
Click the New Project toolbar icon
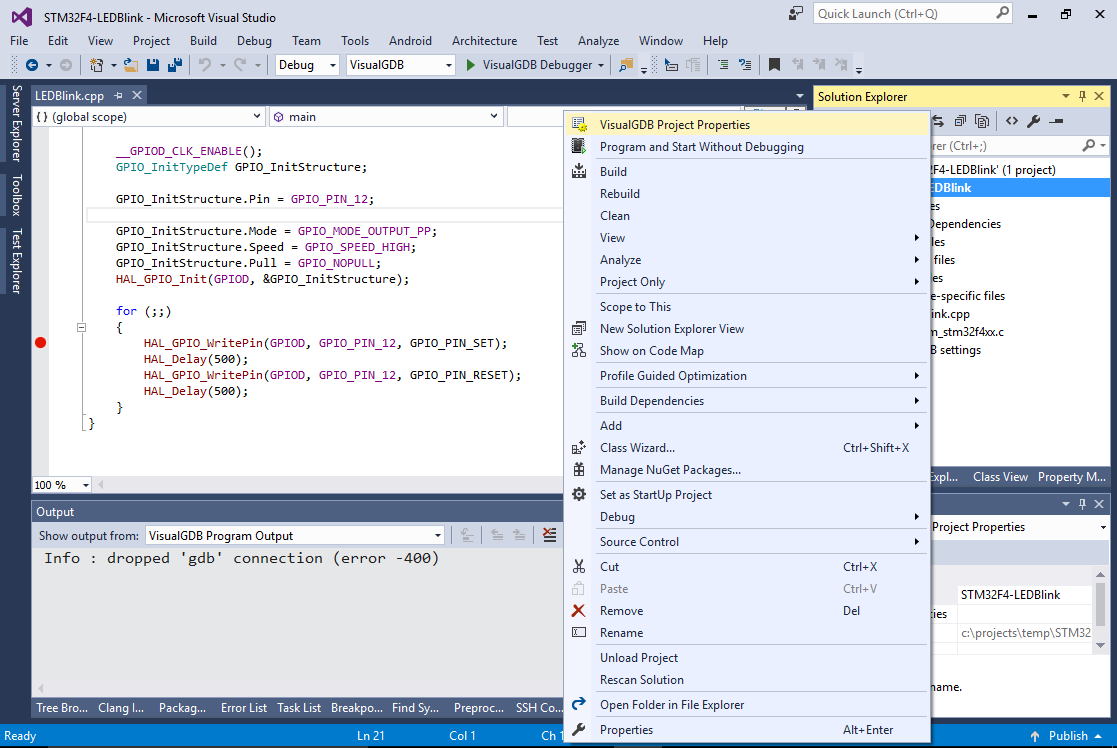point(96,65)
